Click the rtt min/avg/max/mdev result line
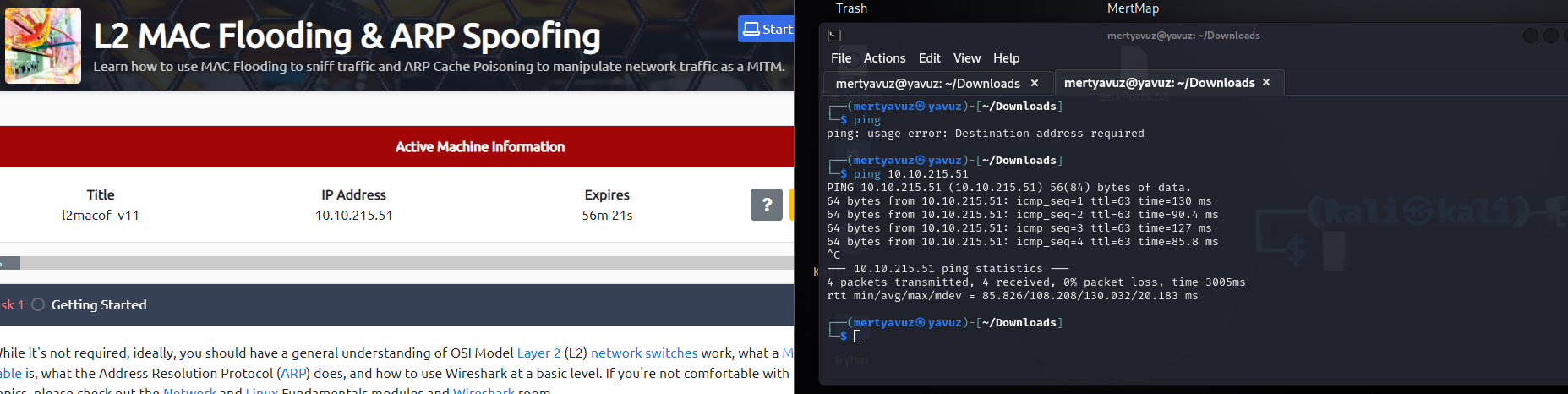Image resolution: width=1568 pixels, height=394 pixels. coord(1013,296)
